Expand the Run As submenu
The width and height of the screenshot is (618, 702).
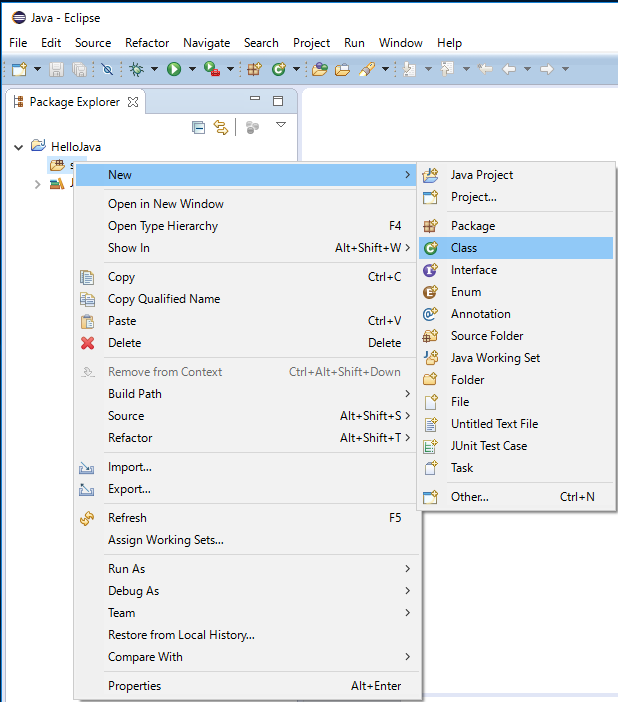246,569
